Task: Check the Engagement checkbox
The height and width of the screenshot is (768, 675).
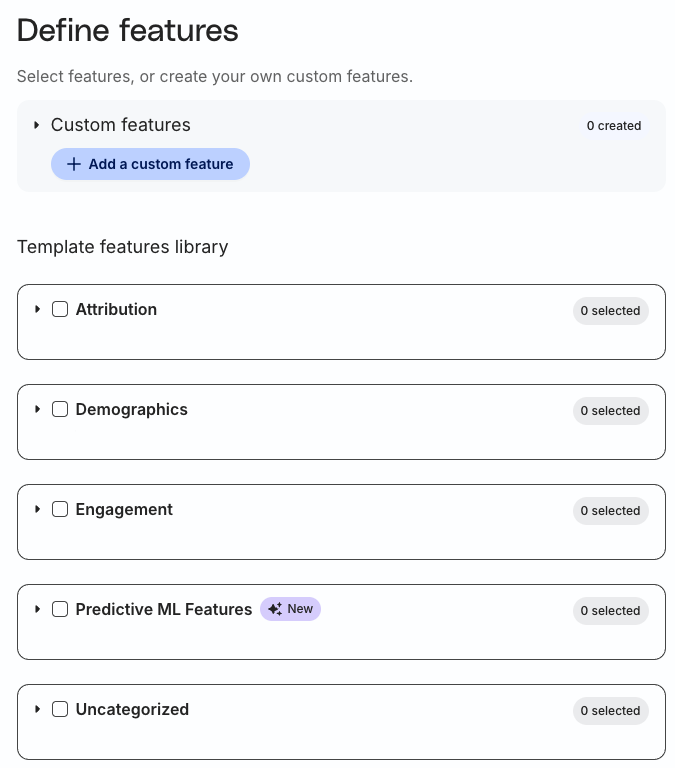Action: (60, 509)
